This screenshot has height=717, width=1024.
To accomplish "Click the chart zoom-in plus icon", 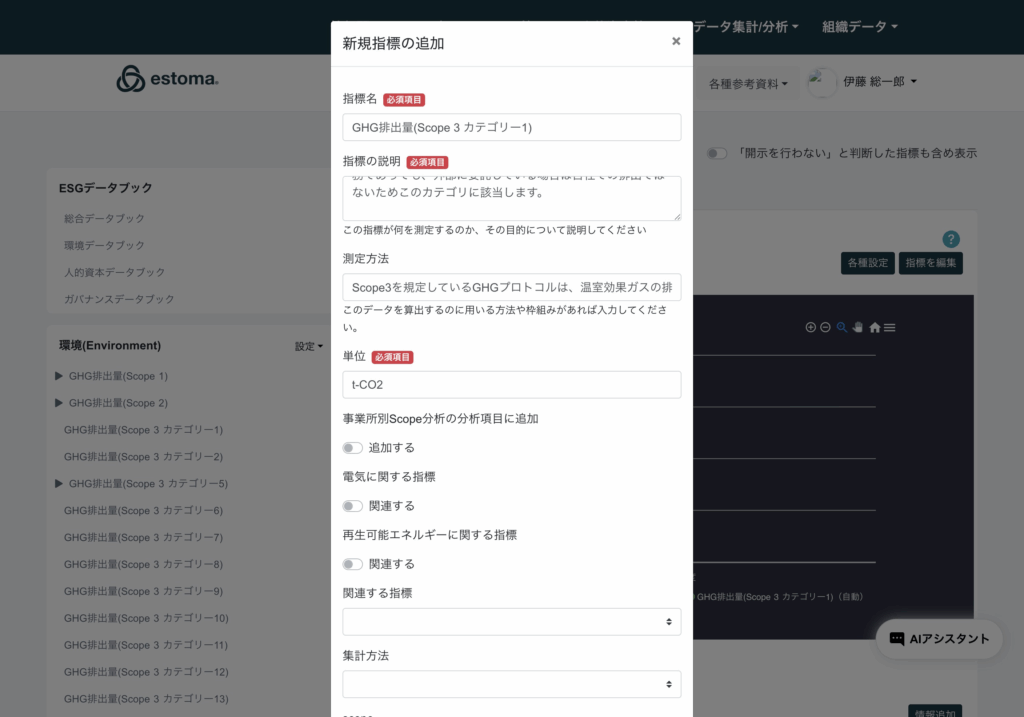I will 811,327.
